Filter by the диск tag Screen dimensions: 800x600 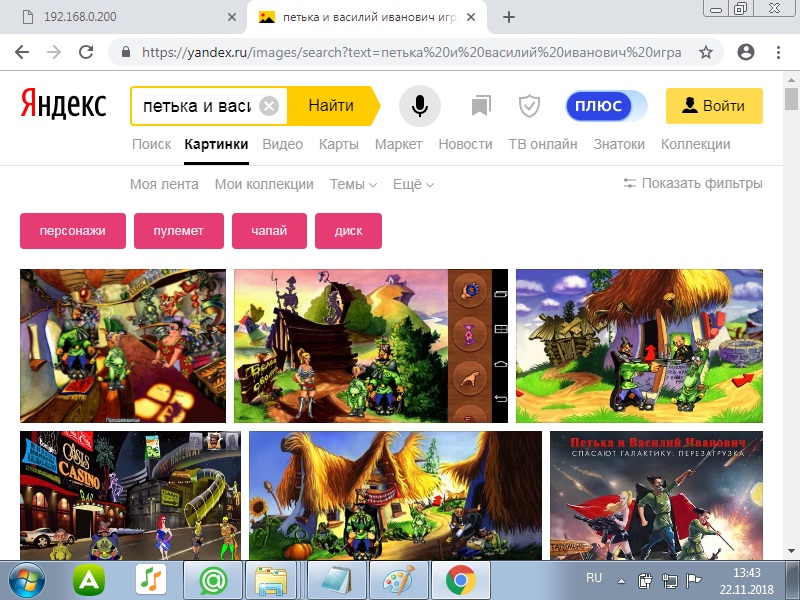(348, 231)
